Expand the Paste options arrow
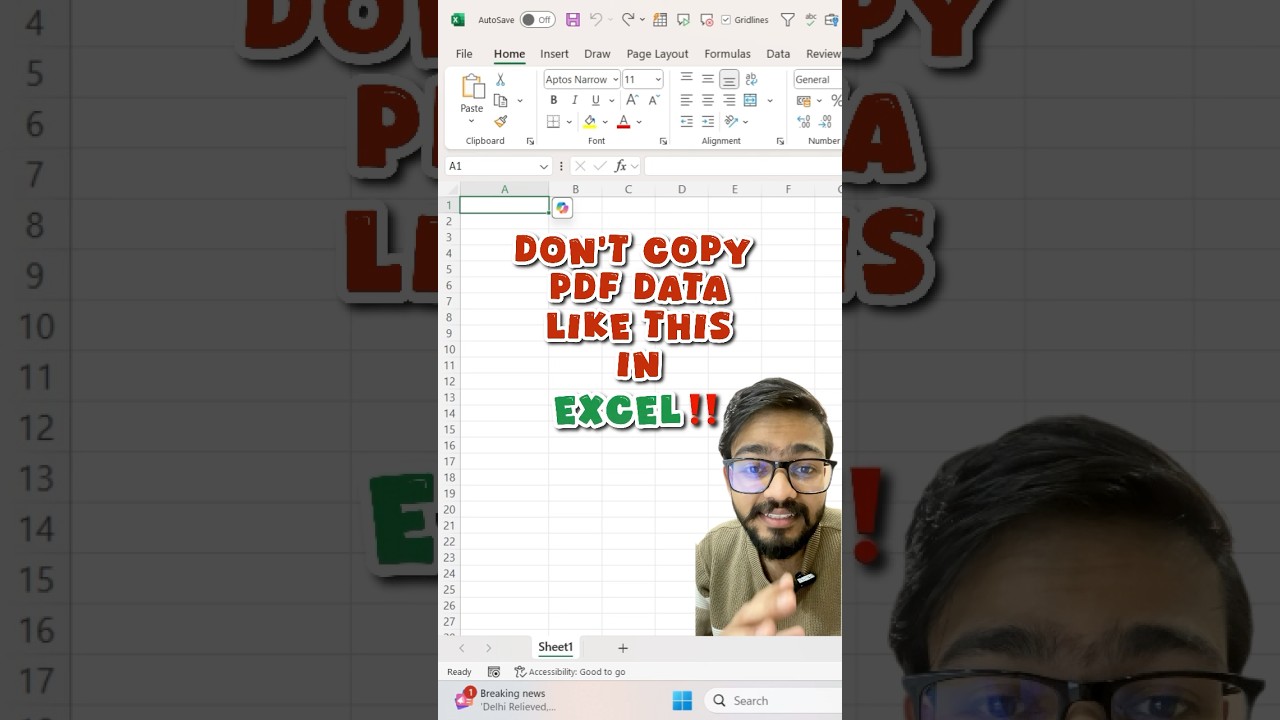Screen dimensions: 1280x720 (x=472, y=121)
